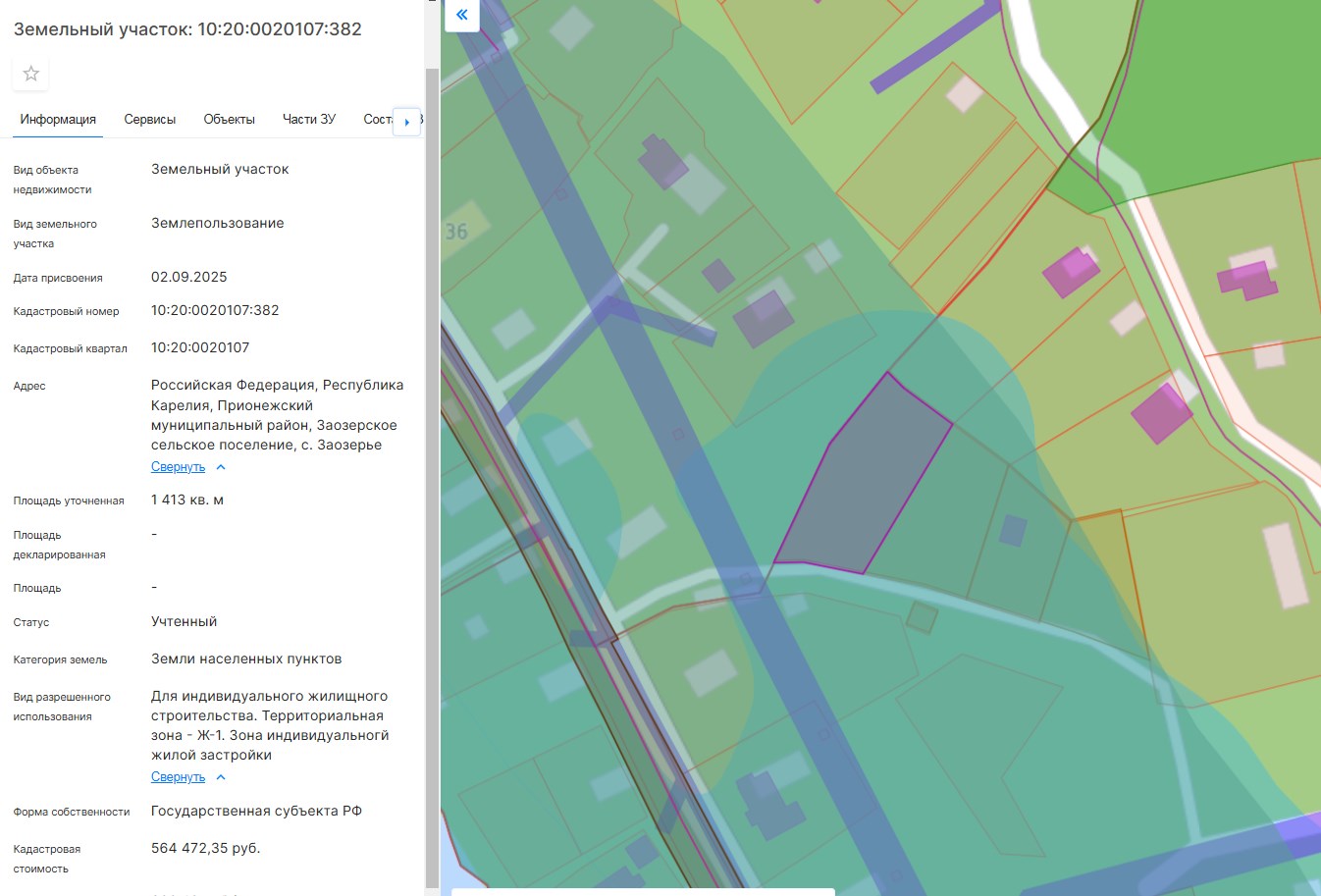
Task: Click the chevron next to address Свернуть
Action: pyautogui.click(x=221, y=467)
